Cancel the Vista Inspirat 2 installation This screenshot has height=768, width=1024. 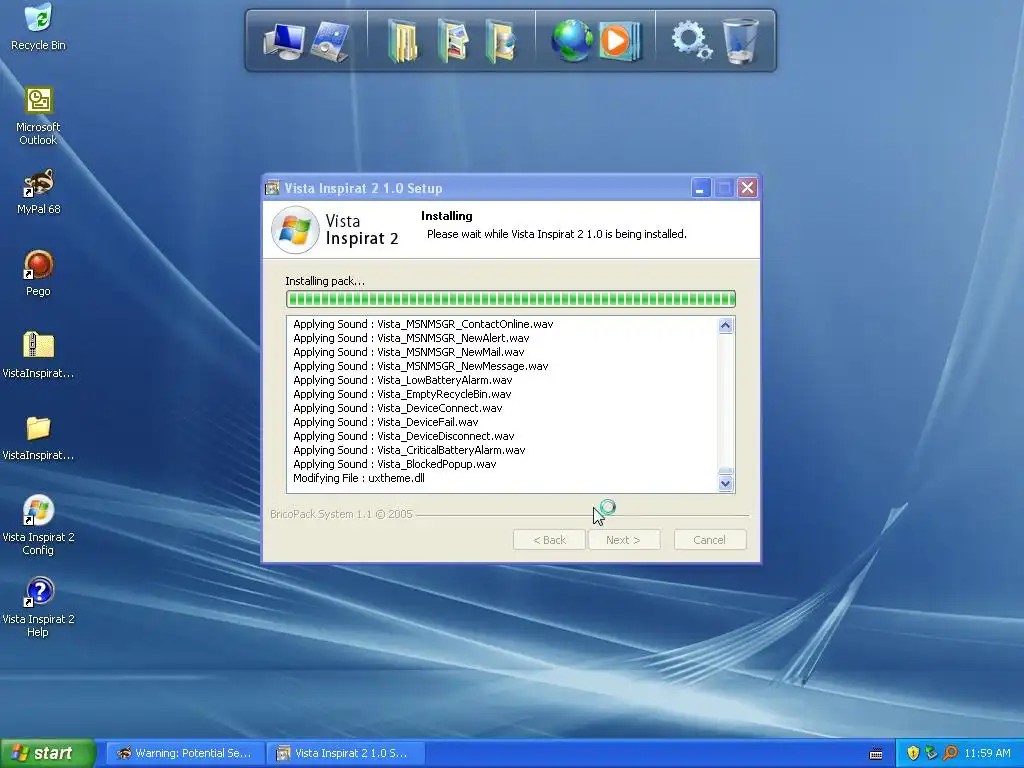click(x=710, y=540)
